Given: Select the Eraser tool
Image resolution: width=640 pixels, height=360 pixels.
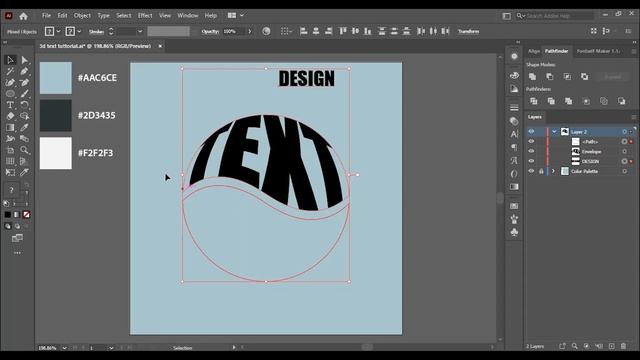Looking at the screenshot, I should pyautogui.click(x=10, y=116).
